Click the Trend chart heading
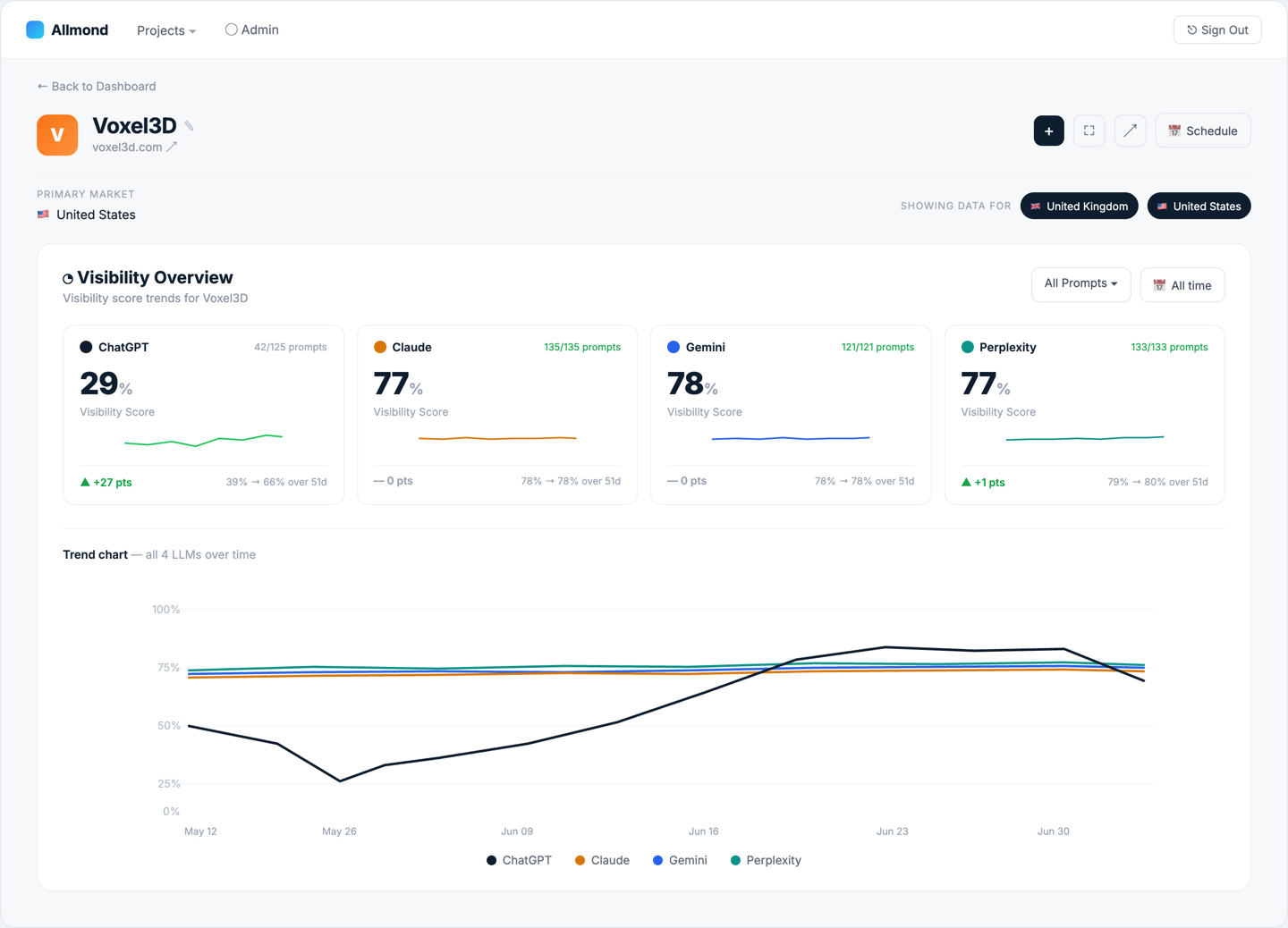 tap(95, 554)
